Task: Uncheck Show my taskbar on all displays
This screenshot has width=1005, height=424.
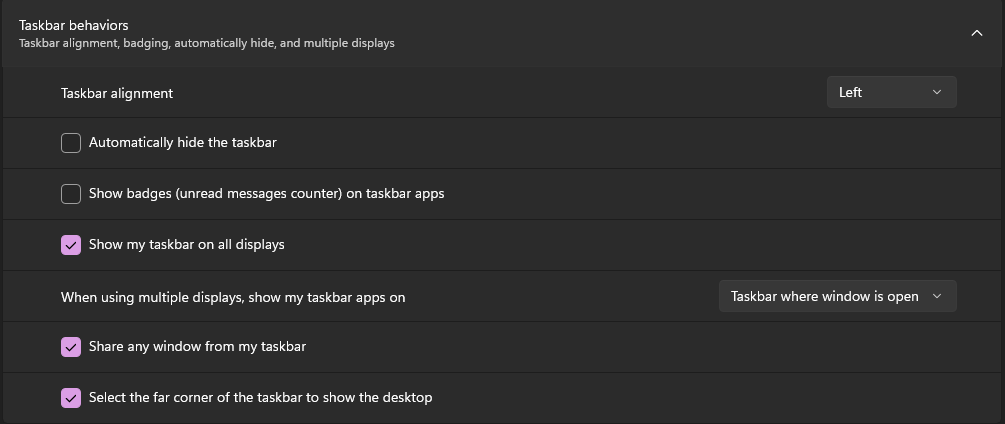Action: pyautogui.click(x=71, y=245)
